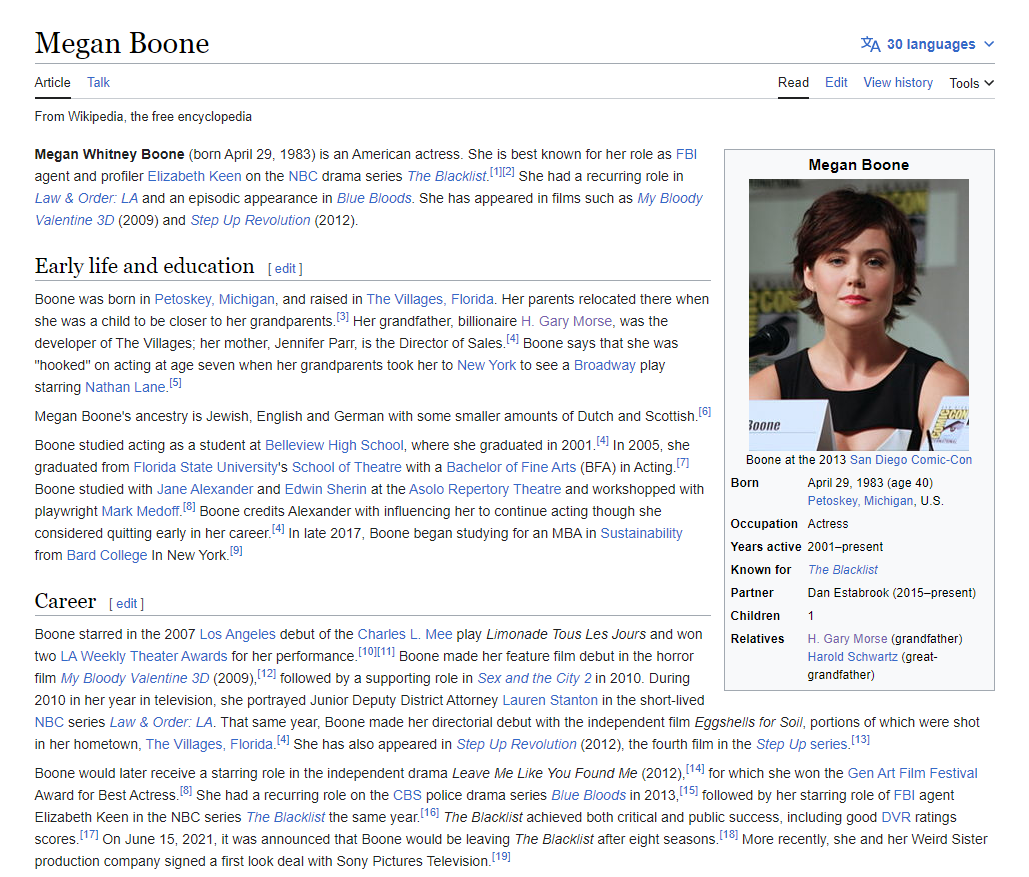Screen dimensions: 1029x877
Task: Select the "Dan Estabrook (2015–present)" partner text
Action: pyautogui.click(x=891, y=593)
